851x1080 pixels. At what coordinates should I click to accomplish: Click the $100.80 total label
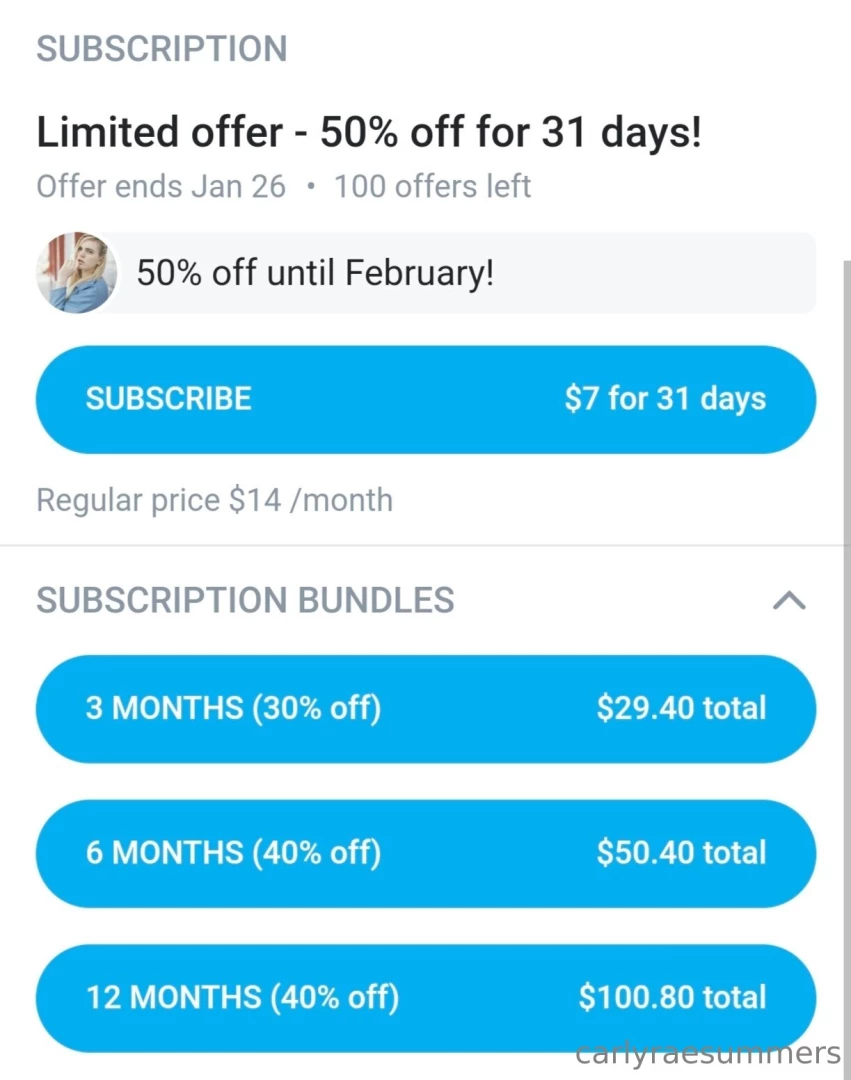pos(673,997)
